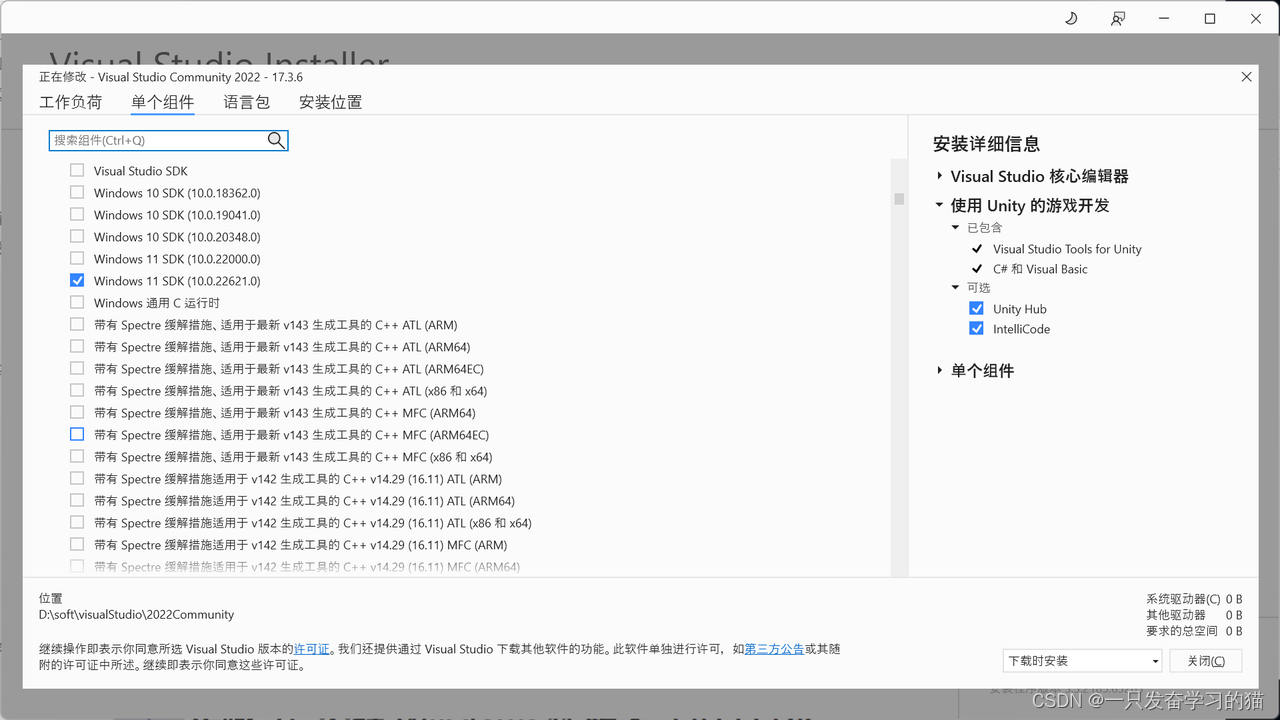
Task: Check Windows 通用 C 运行时 checkbox
Action: [77, 302]
